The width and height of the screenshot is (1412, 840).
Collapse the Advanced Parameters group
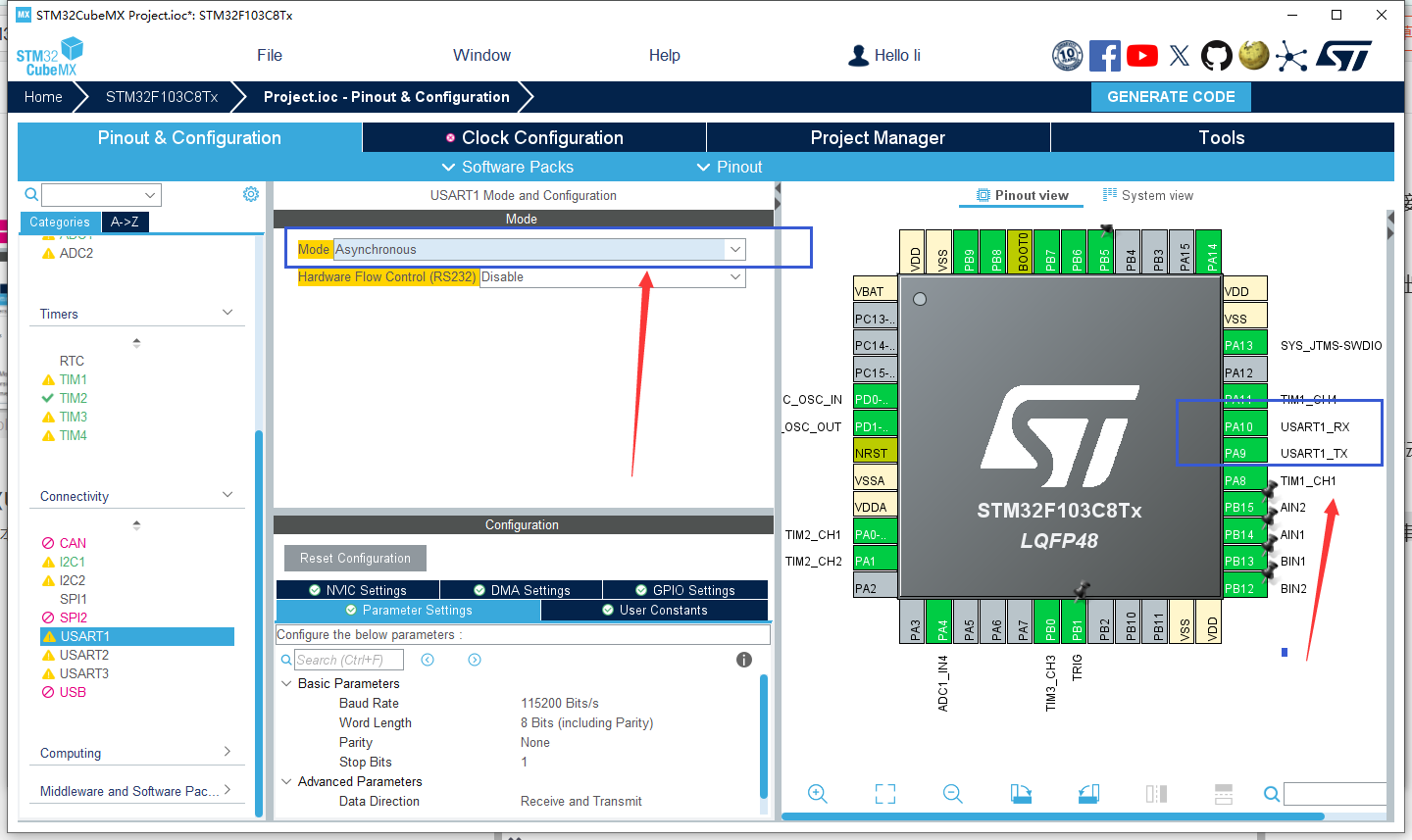tap(286, 781)
